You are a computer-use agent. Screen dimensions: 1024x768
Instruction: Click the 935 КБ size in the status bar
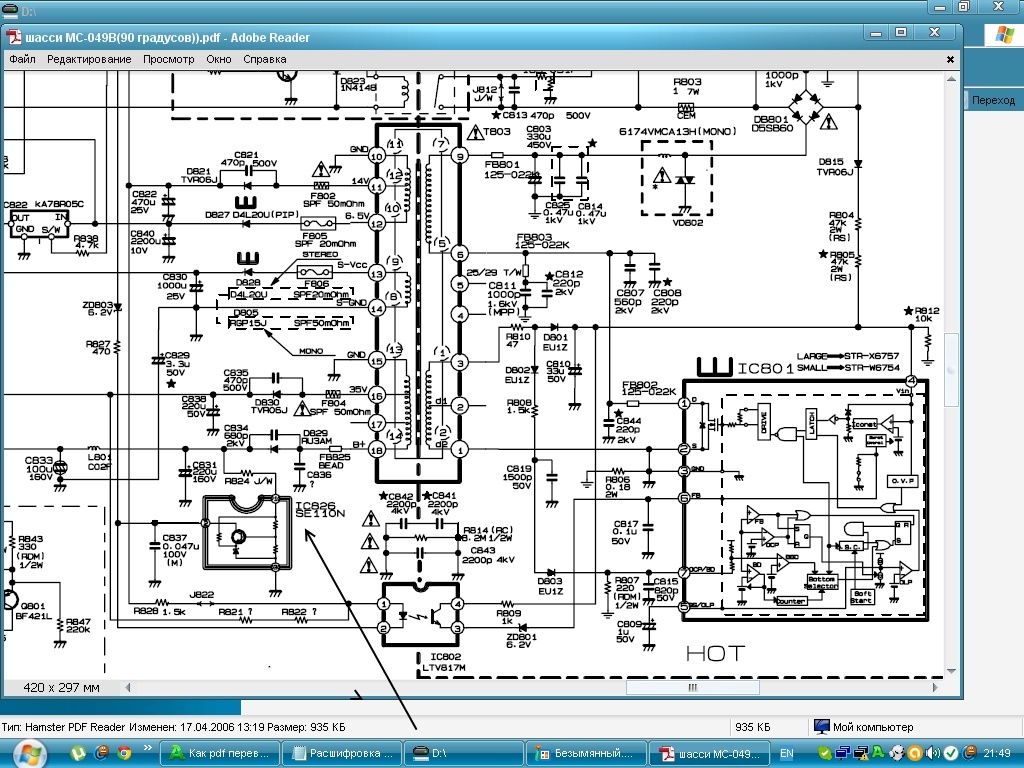(x=752, y=727)
